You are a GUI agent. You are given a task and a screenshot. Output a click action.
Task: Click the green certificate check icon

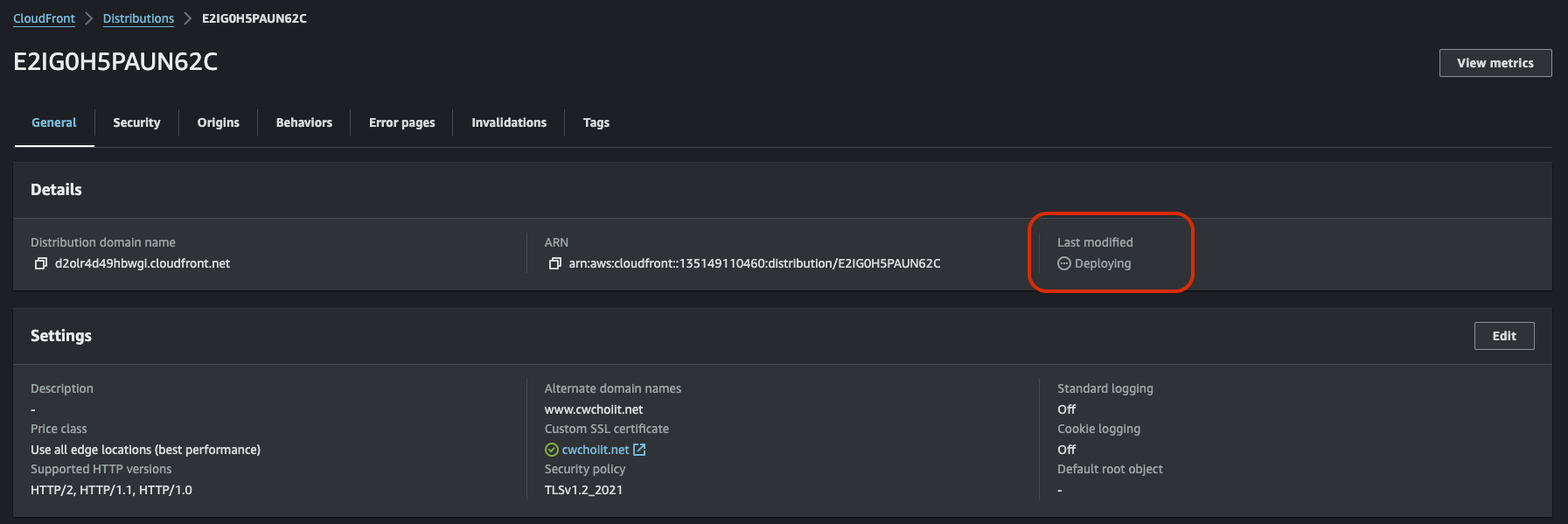(x=551, y=450)
